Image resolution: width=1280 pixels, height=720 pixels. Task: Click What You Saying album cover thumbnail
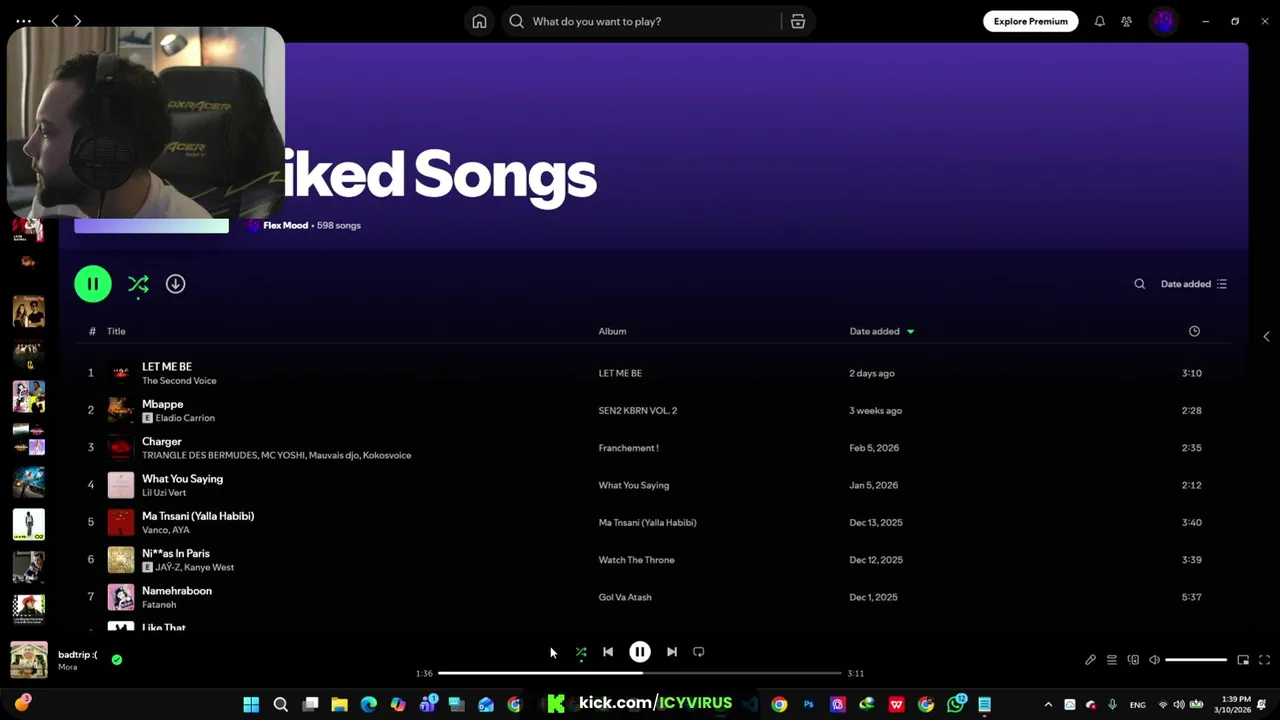tap(121, 485)
